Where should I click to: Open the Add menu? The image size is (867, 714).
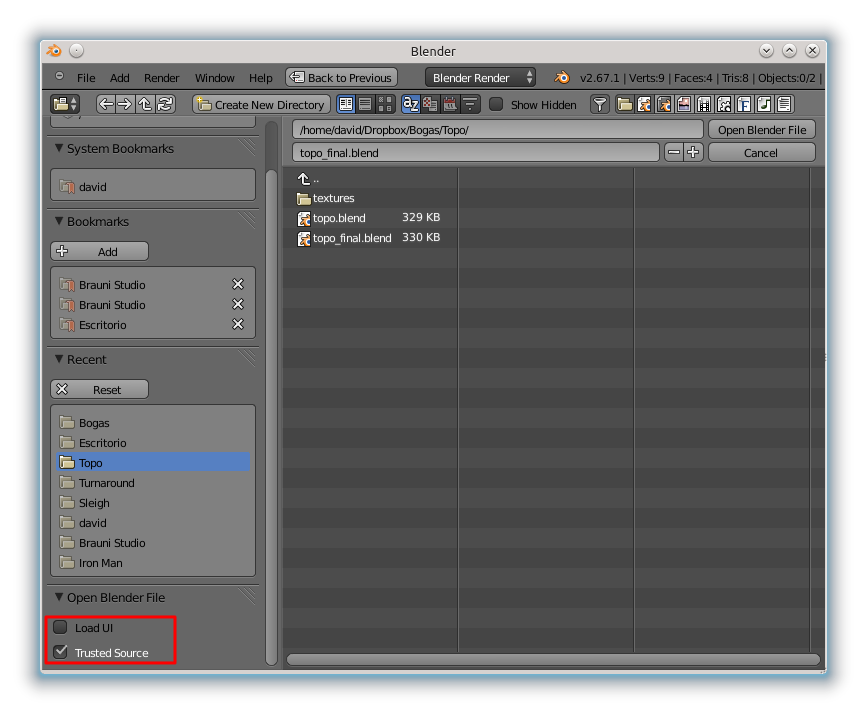click(x=119, y=78)
